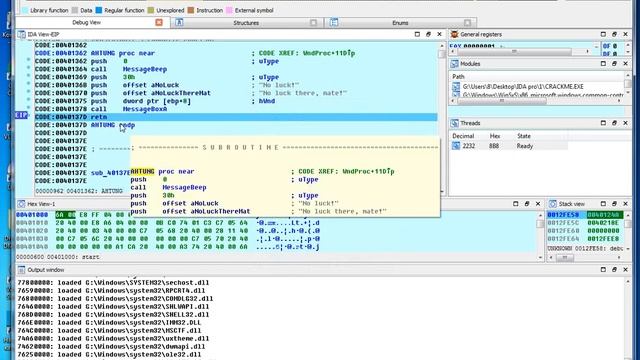Screen dimensions: 640x360
Task: Sort threads by the State column
Action: click(524, 136)
